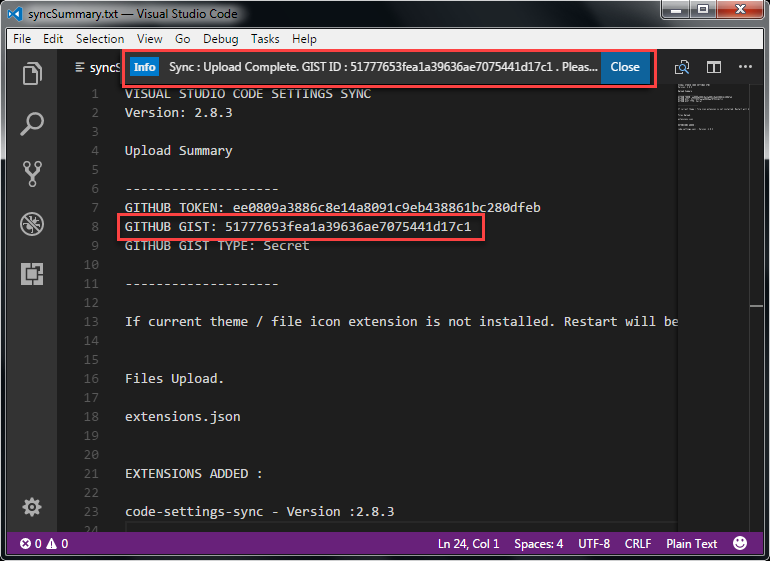The height and width of the screenshot is (561, 770).
Task: Click the GITHUB GIST TYPE: Secret line
Action: pos(217,246)
